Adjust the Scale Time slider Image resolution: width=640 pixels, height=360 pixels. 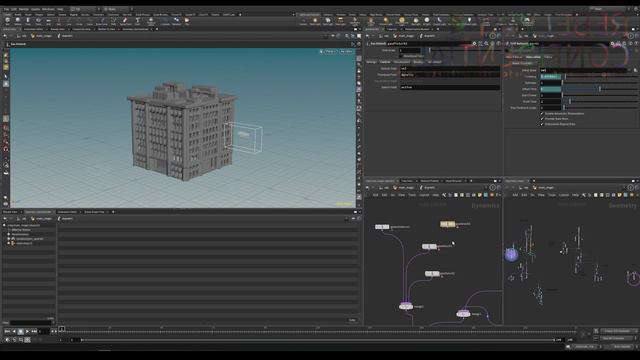coord(600,101)
